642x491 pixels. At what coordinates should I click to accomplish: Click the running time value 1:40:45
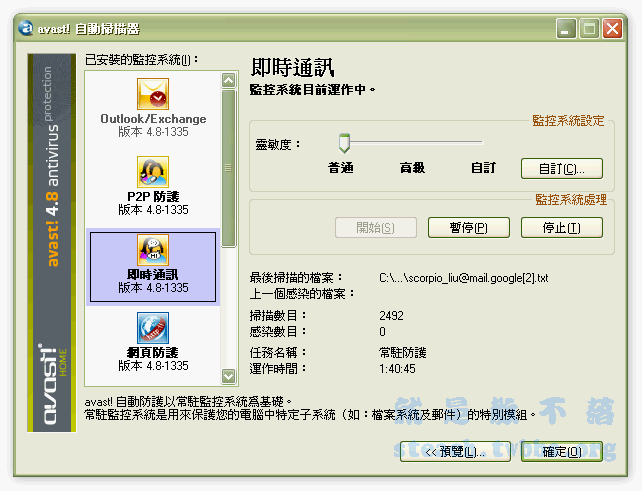pos(397,369)
